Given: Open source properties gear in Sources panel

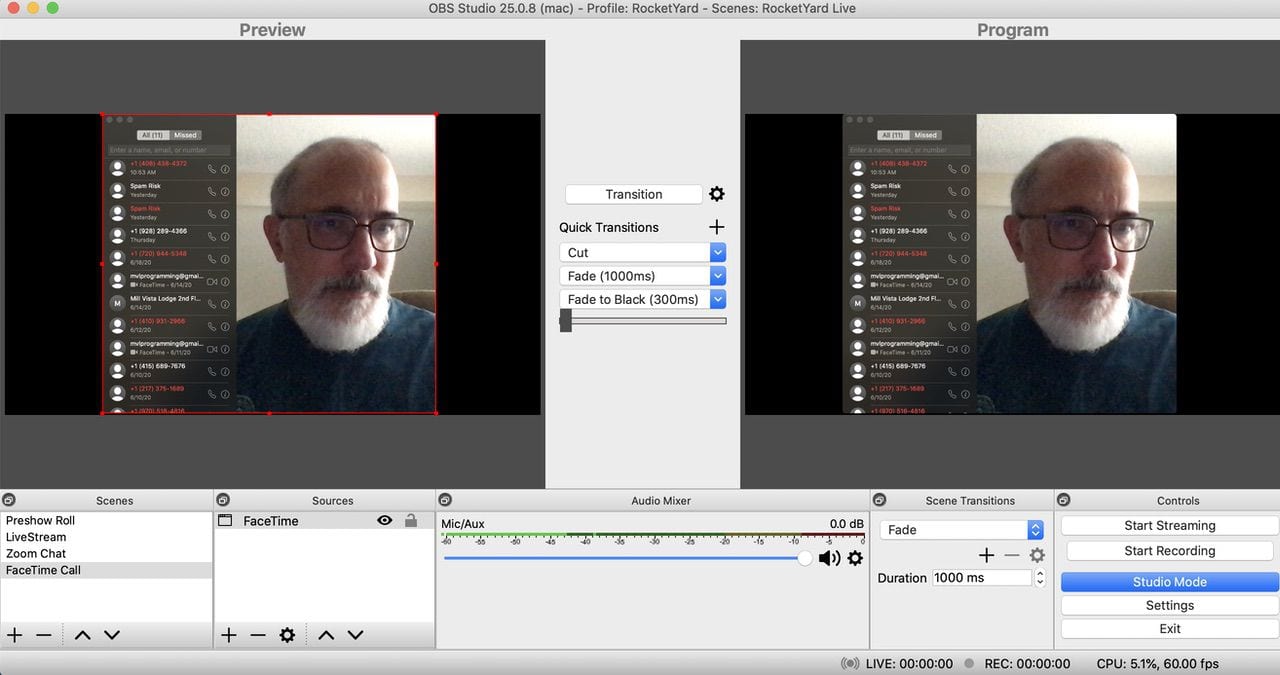Looking at the screenshot, I should tap(287, 635).
